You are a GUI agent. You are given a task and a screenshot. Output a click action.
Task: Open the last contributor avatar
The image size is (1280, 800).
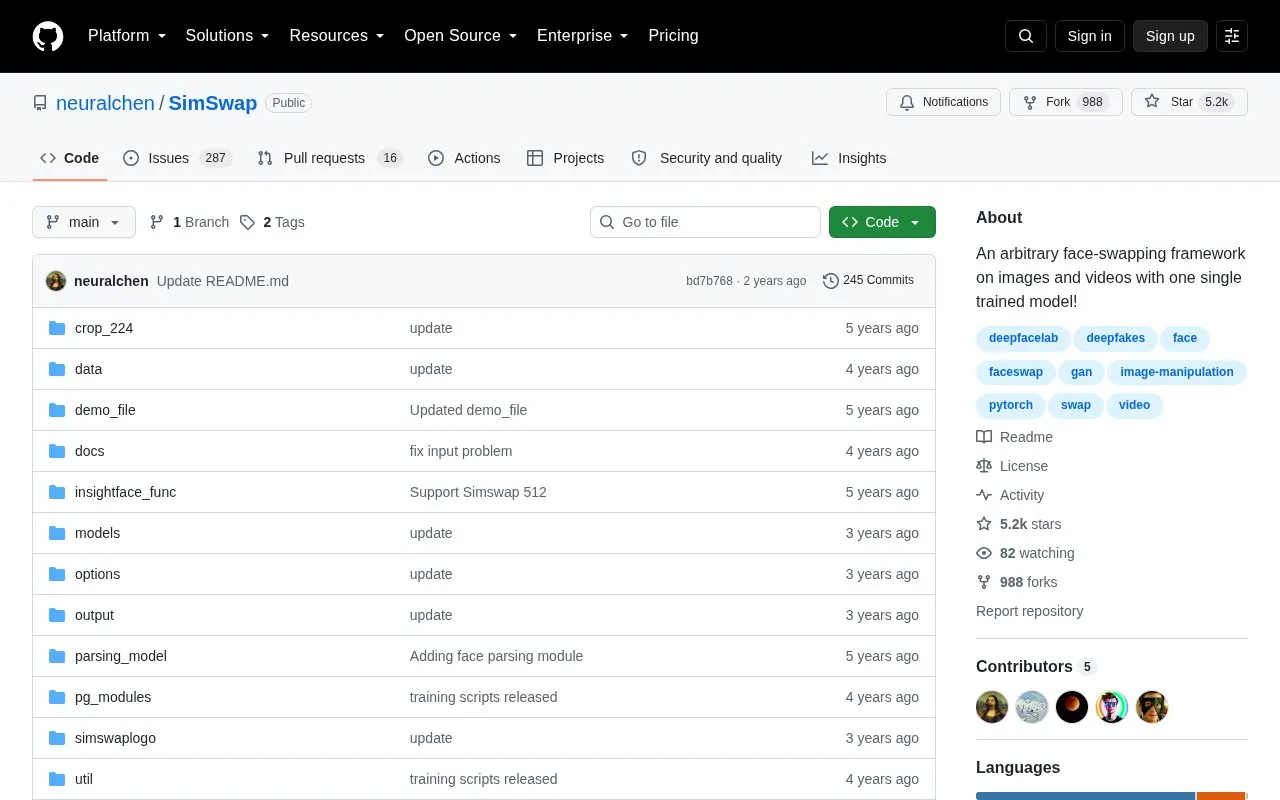tap(1152, 707)
